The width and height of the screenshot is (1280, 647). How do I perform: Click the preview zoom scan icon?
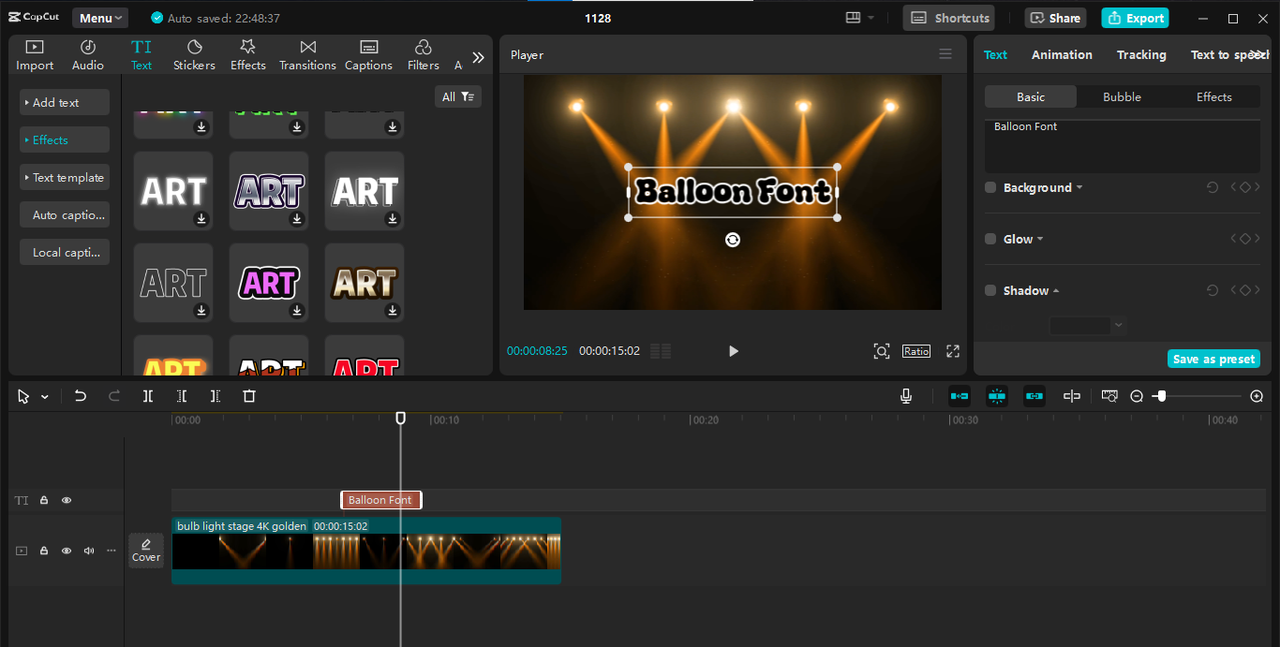(881, 351)
